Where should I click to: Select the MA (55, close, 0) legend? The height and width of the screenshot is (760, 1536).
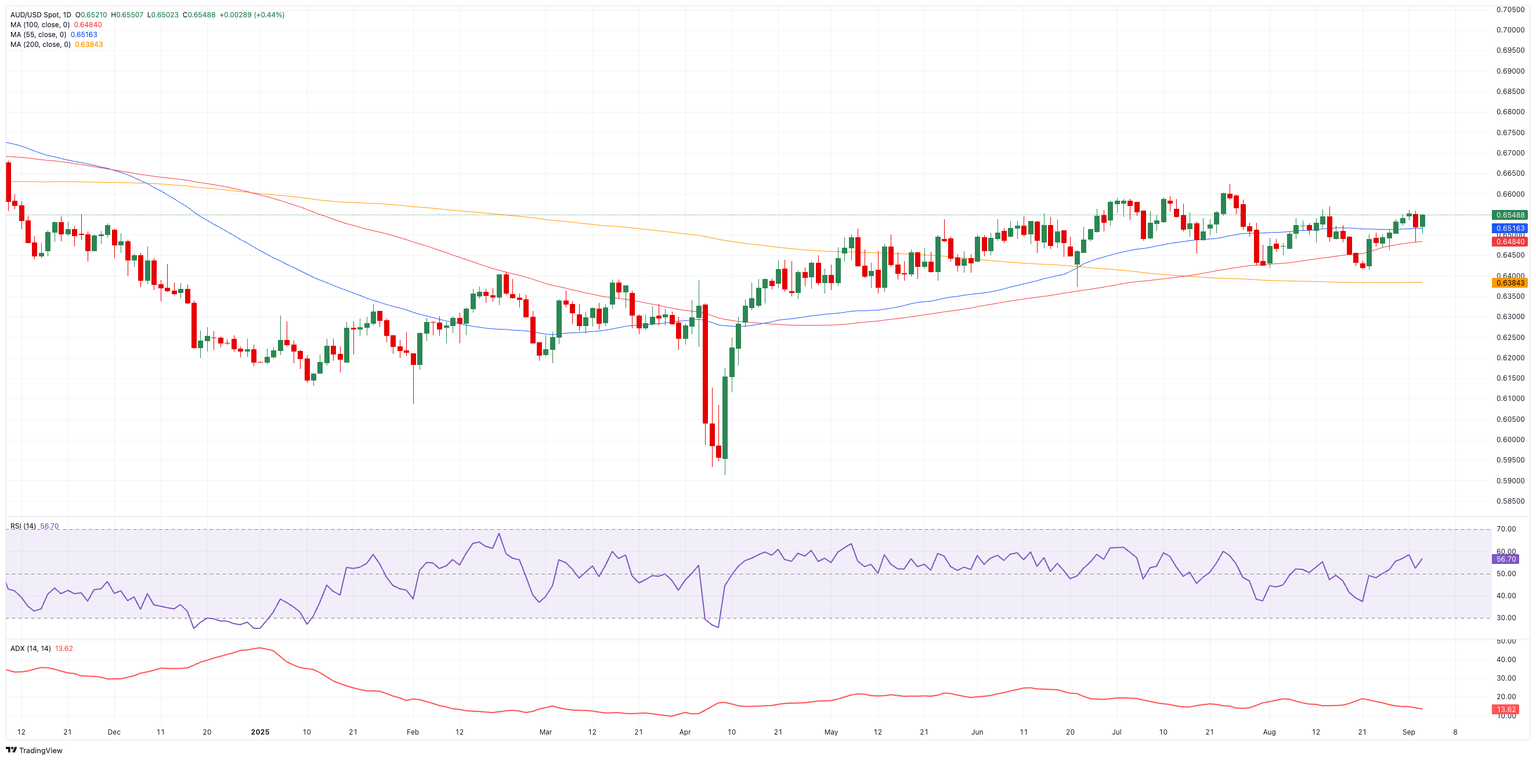coord(39,35)
